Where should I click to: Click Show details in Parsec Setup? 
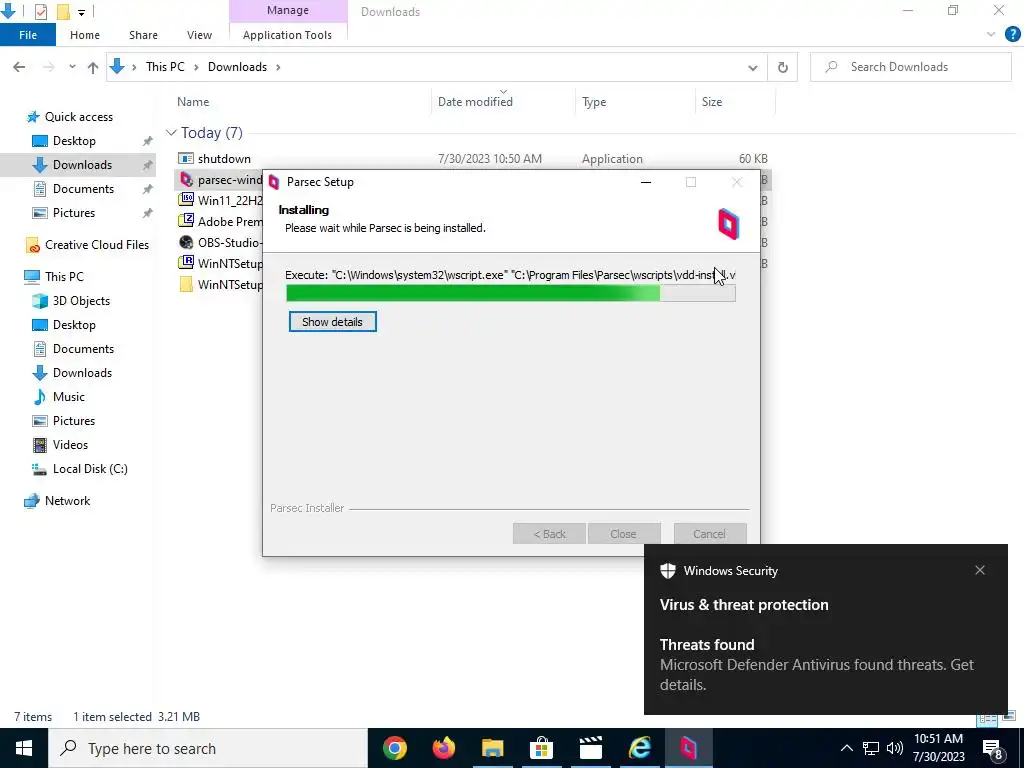pos(332,322)
